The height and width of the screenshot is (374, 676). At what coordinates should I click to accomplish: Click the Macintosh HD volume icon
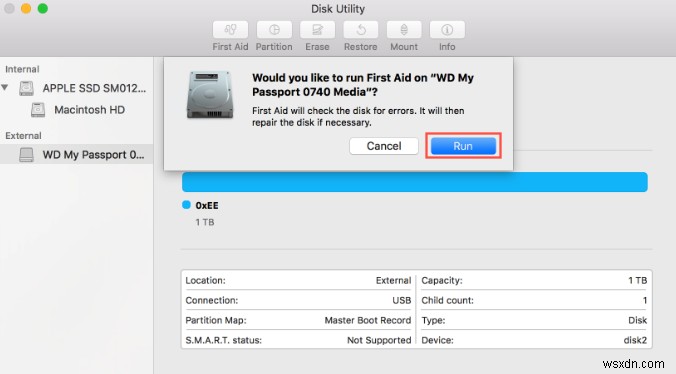coord(38,110)
